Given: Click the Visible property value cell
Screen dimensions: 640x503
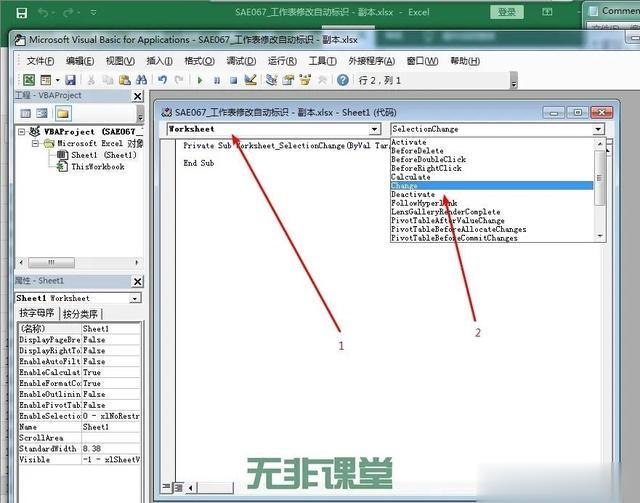Looking at the screenshot, I should (x=111, y=460).
